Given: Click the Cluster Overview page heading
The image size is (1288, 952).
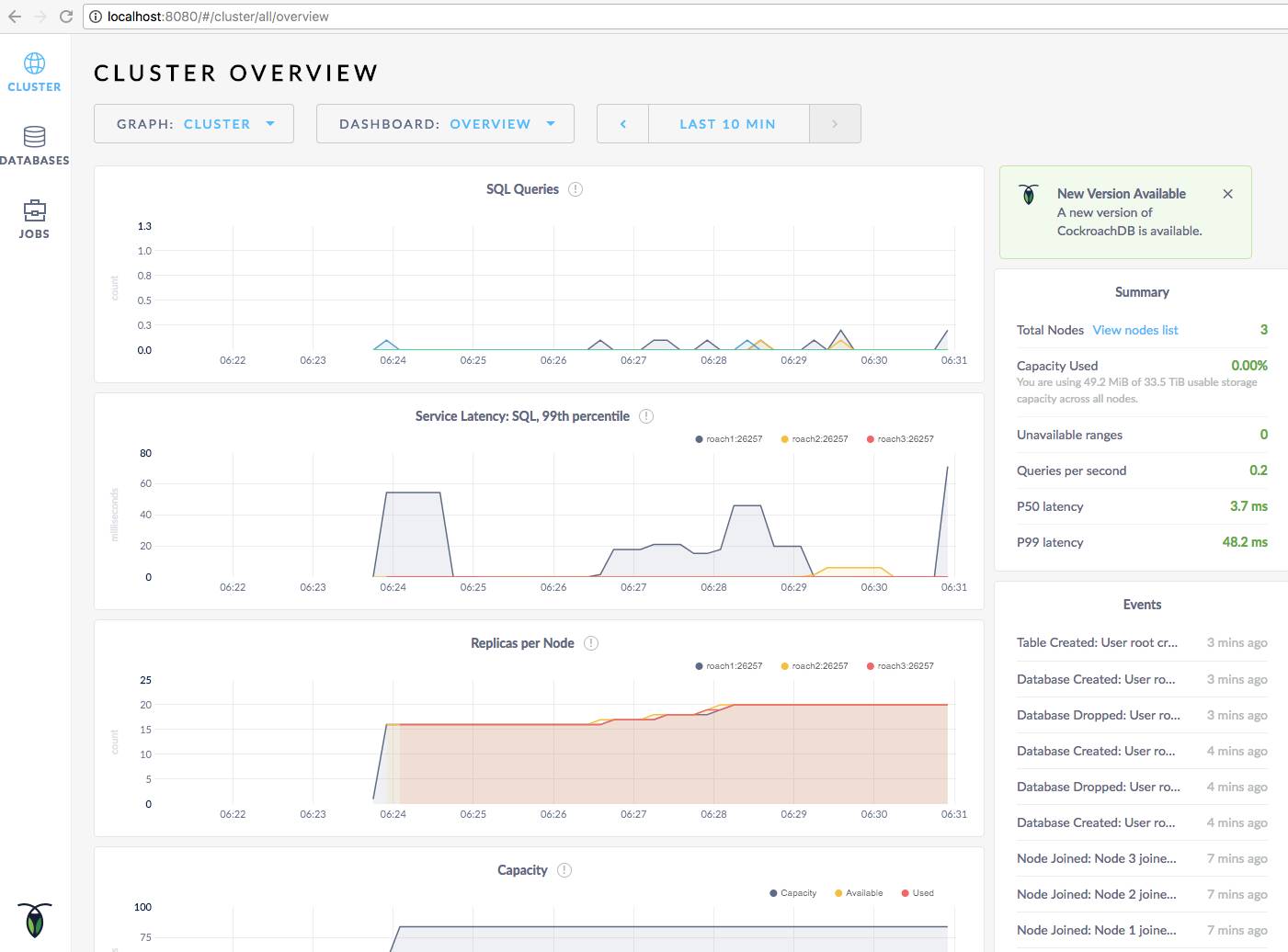Looking at the screenshot, I should point(236,74).
